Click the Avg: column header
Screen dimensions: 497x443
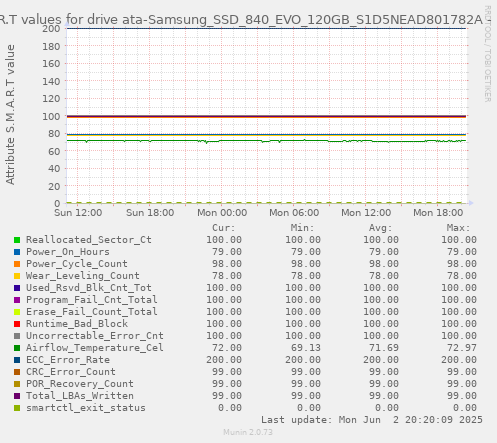380,228
